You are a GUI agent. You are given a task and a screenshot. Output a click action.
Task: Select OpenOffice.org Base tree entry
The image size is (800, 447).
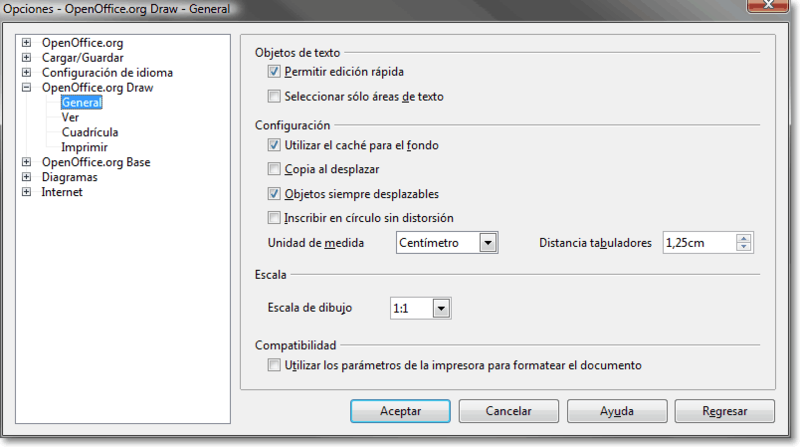click(96, 162)
